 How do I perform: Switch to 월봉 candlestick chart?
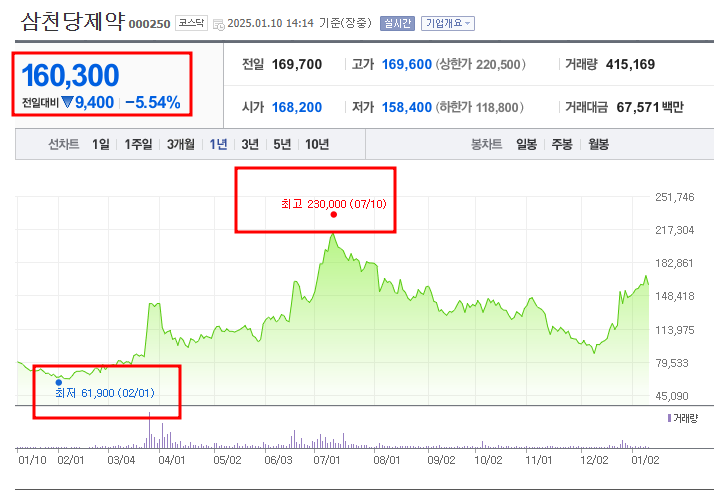(598, 144)
